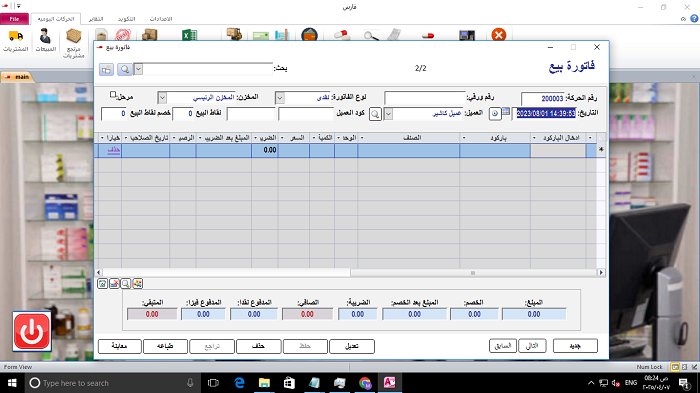The height and width of the screenshot is (393, 700).
Task: Click the brown wallet ribbon icon
Action: [309, 34]
